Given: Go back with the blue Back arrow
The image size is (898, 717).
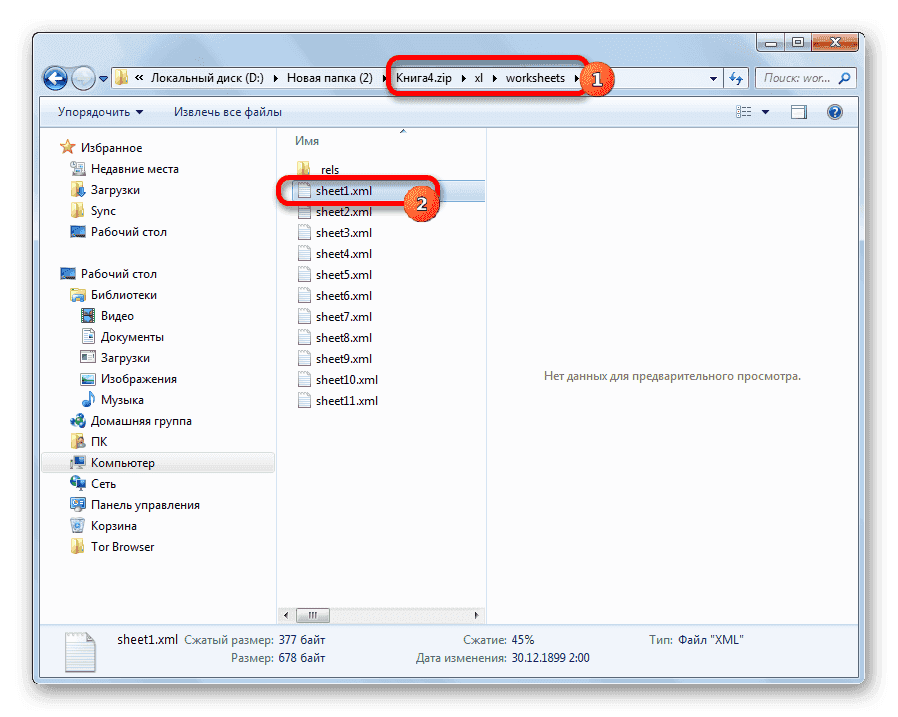Looking at the screenshot, I should tap(56, 78).
